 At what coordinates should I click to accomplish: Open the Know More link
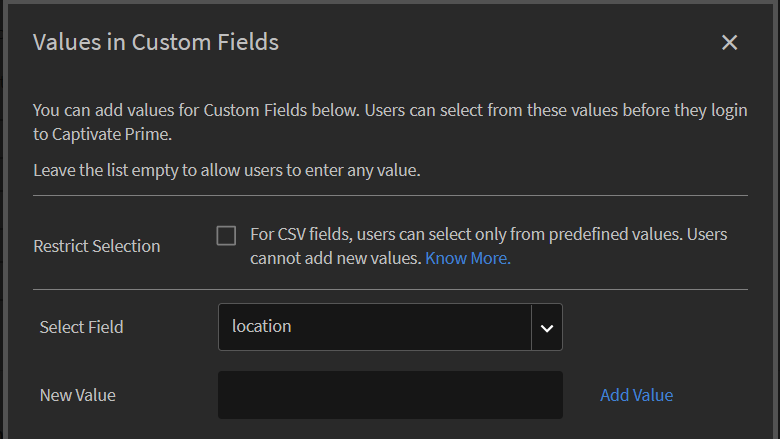[468, 258]
